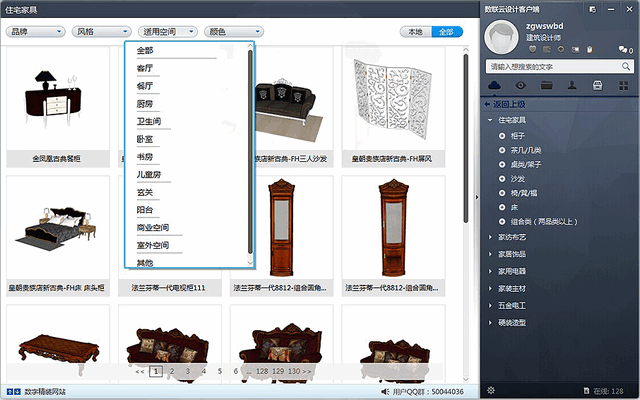
Task: Click the 数字精装网站 link
Action: [45, 391]
